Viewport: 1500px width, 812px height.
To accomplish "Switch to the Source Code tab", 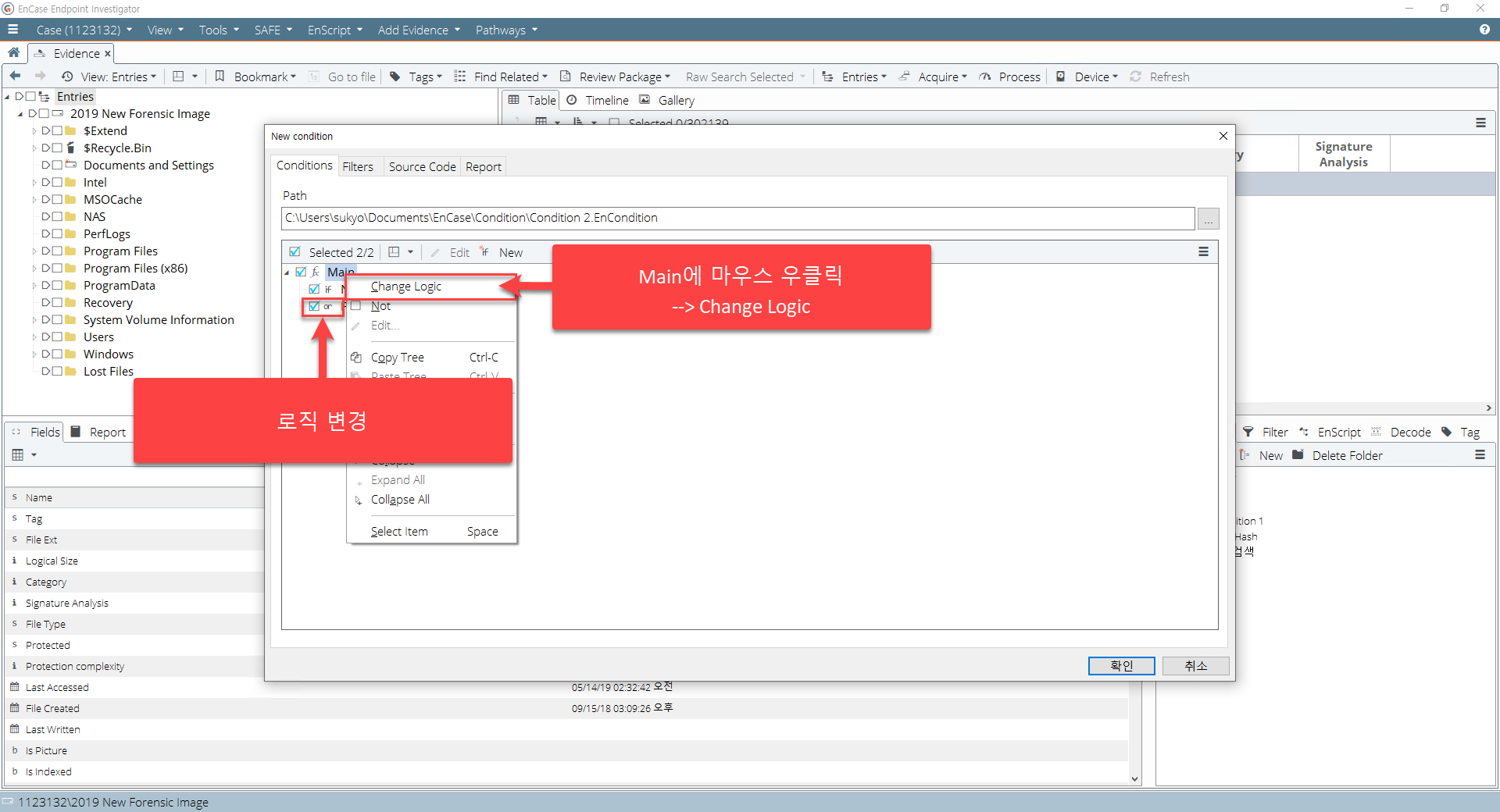I will click(x=422, y=166).
